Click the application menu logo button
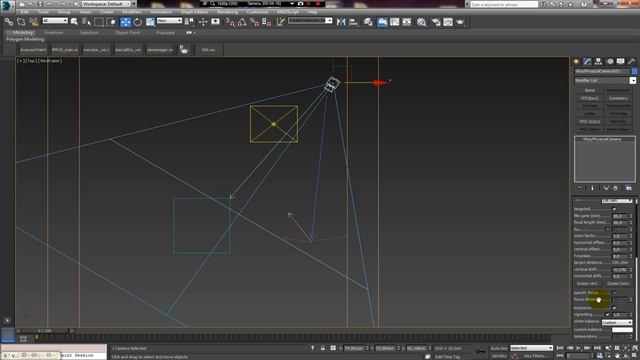This screenshot has width=640, height=360. 7,5
